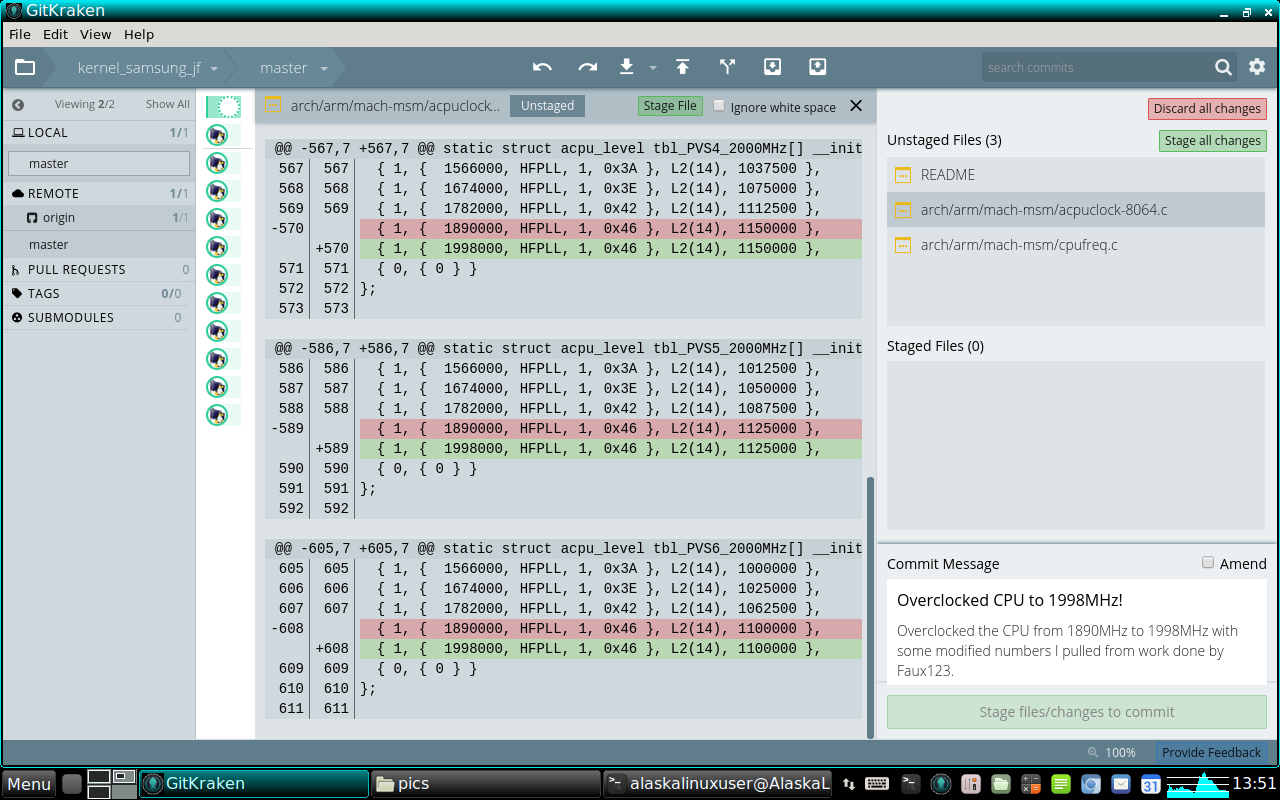Enable Ignore white space checkbox
The width and height of the screenshot is (1280, 800).
point(719,106)
